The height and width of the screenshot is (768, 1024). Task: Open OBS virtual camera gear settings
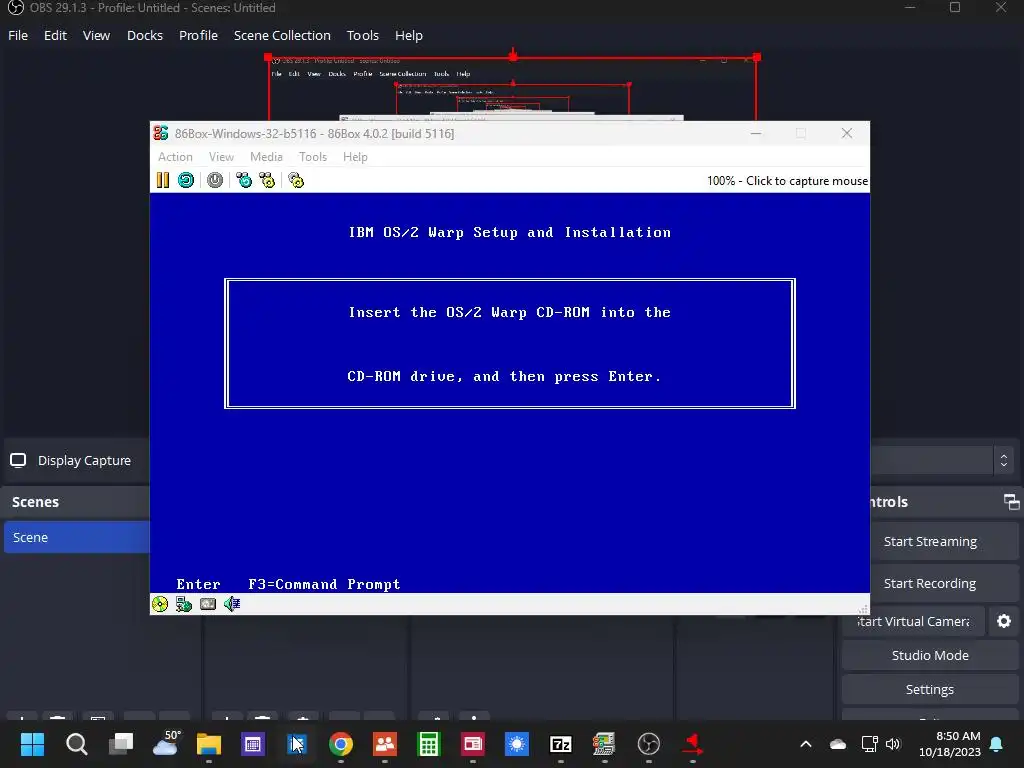(x=1004, y=621)
